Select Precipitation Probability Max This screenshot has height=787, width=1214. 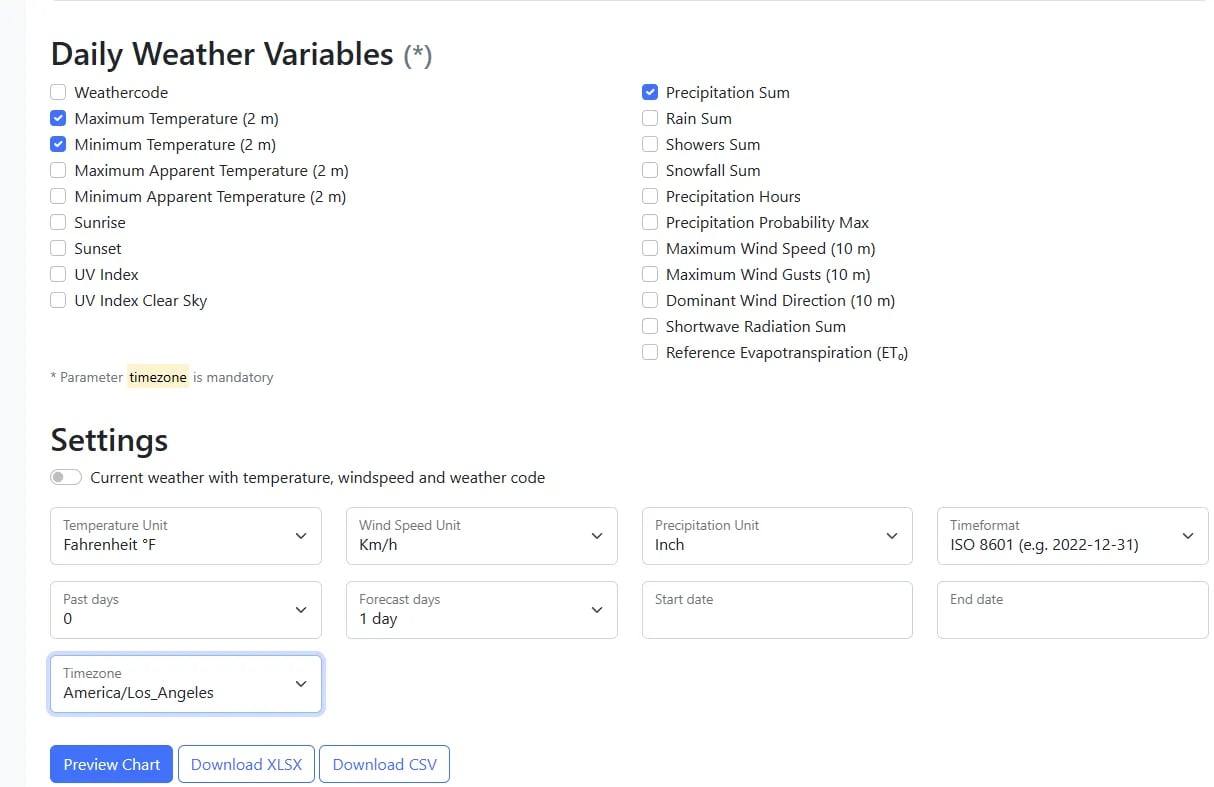tap(650, 222)
